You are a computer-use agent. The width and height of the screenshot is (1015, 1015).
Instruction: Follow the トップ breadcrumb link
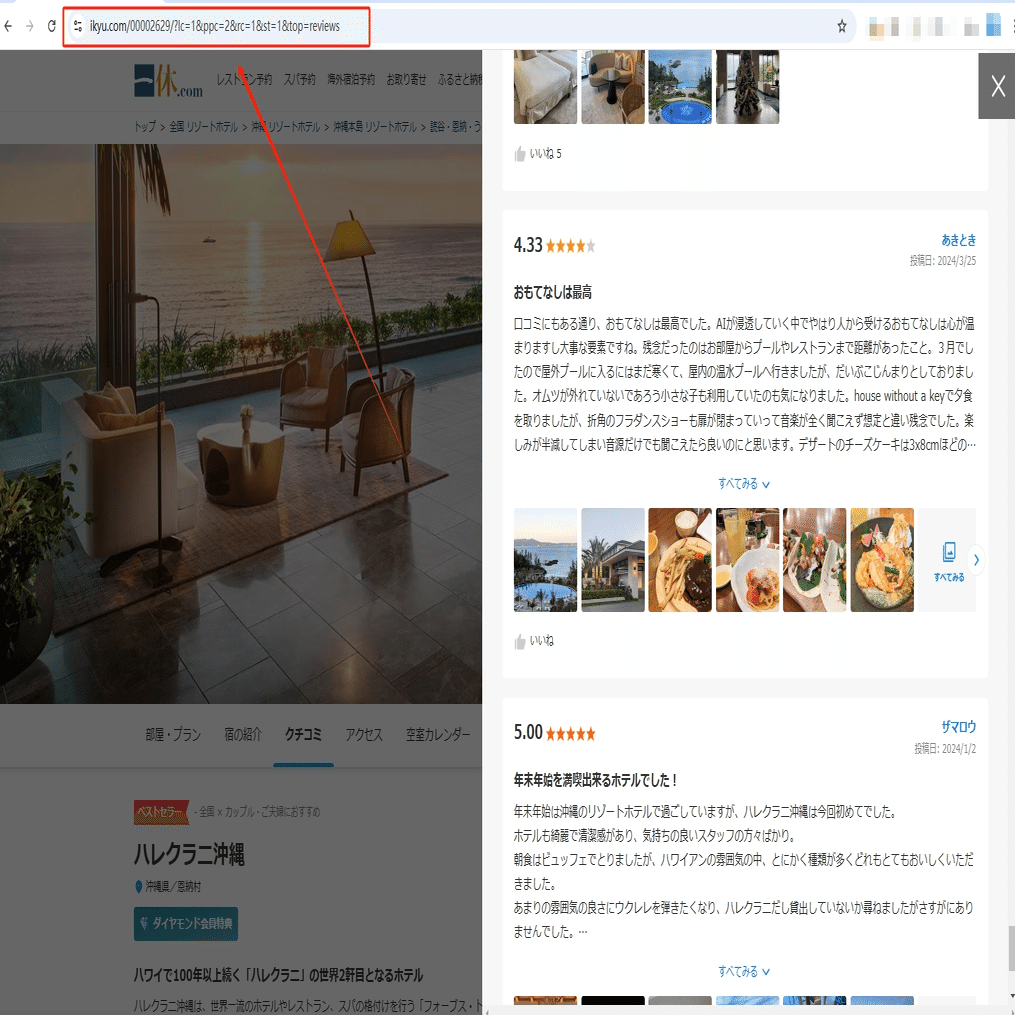[145, 127]
